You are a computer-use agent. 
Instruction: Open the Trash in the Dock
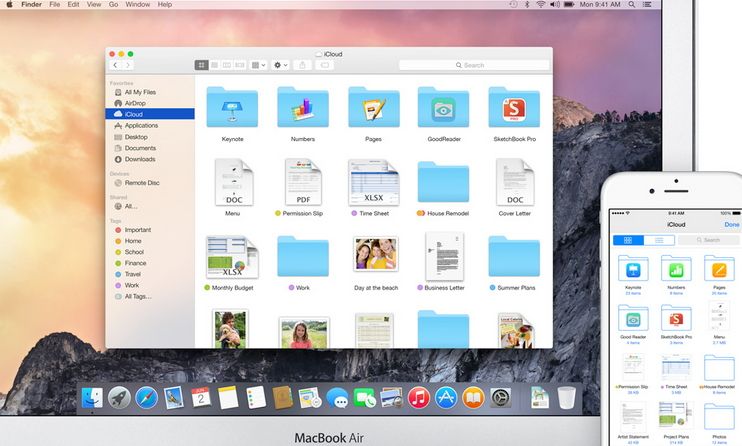coord(567,398)
